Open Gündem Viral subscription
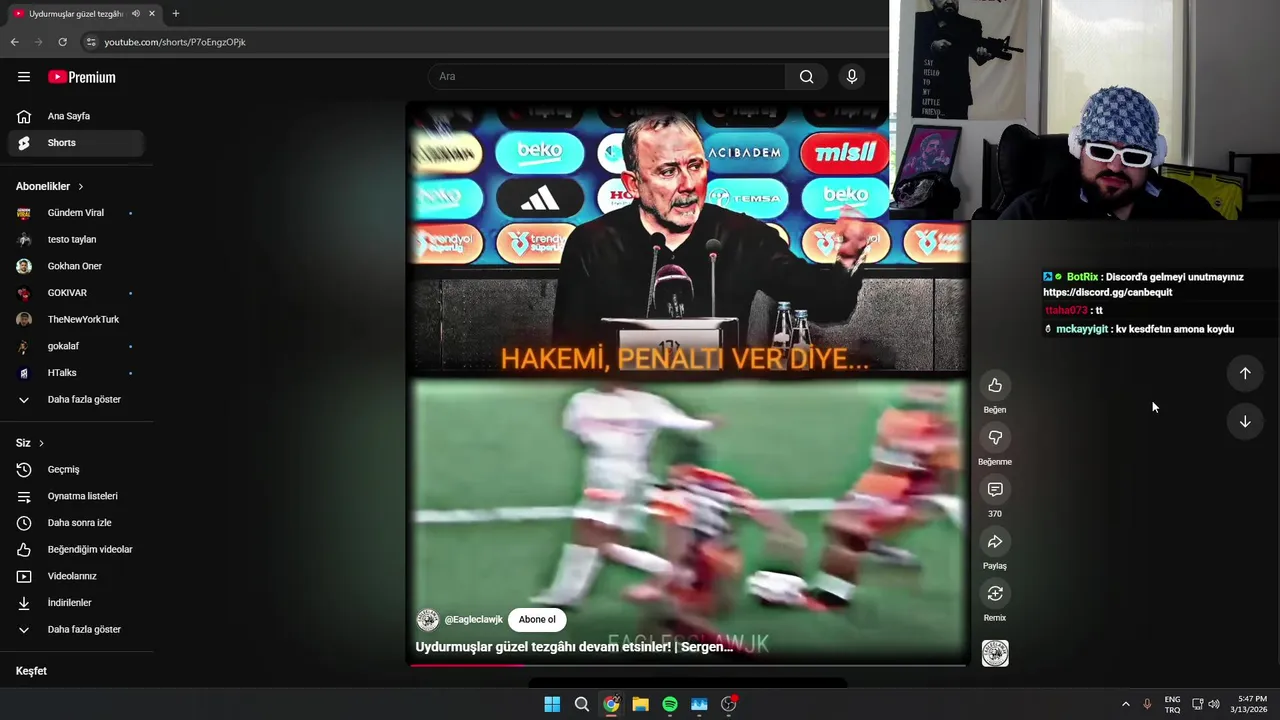This screenshot has height=720, width=1280. (76, 213)
